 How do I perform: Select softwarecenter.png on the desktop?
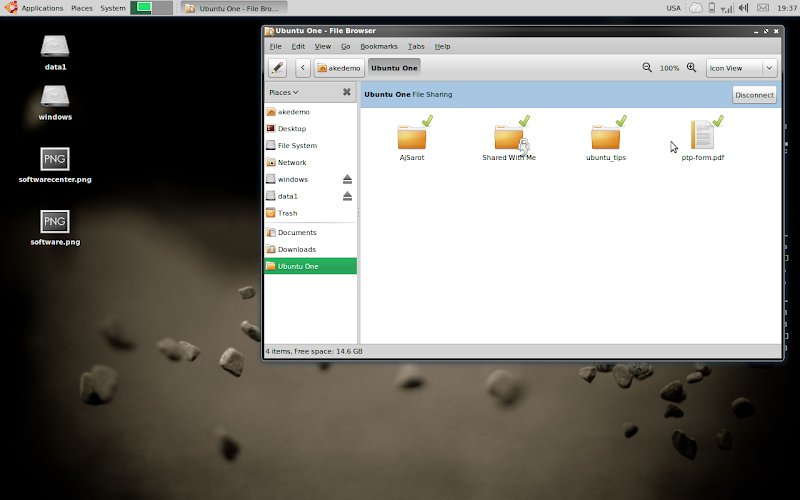coord(55,165)
